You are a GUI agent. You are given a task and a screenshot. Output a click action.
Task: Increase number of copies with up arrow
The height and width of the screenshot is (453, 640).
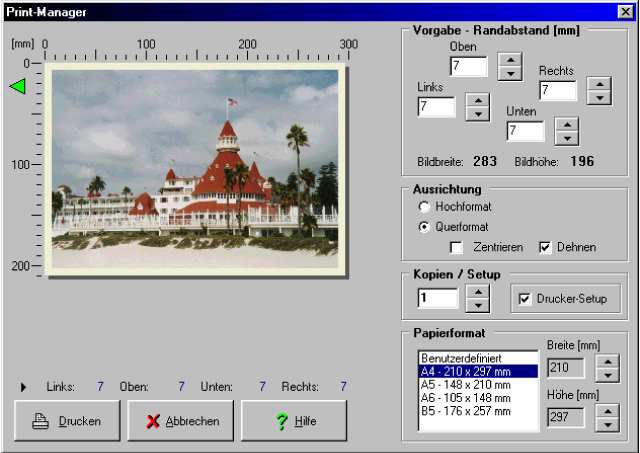click(479, 292)
